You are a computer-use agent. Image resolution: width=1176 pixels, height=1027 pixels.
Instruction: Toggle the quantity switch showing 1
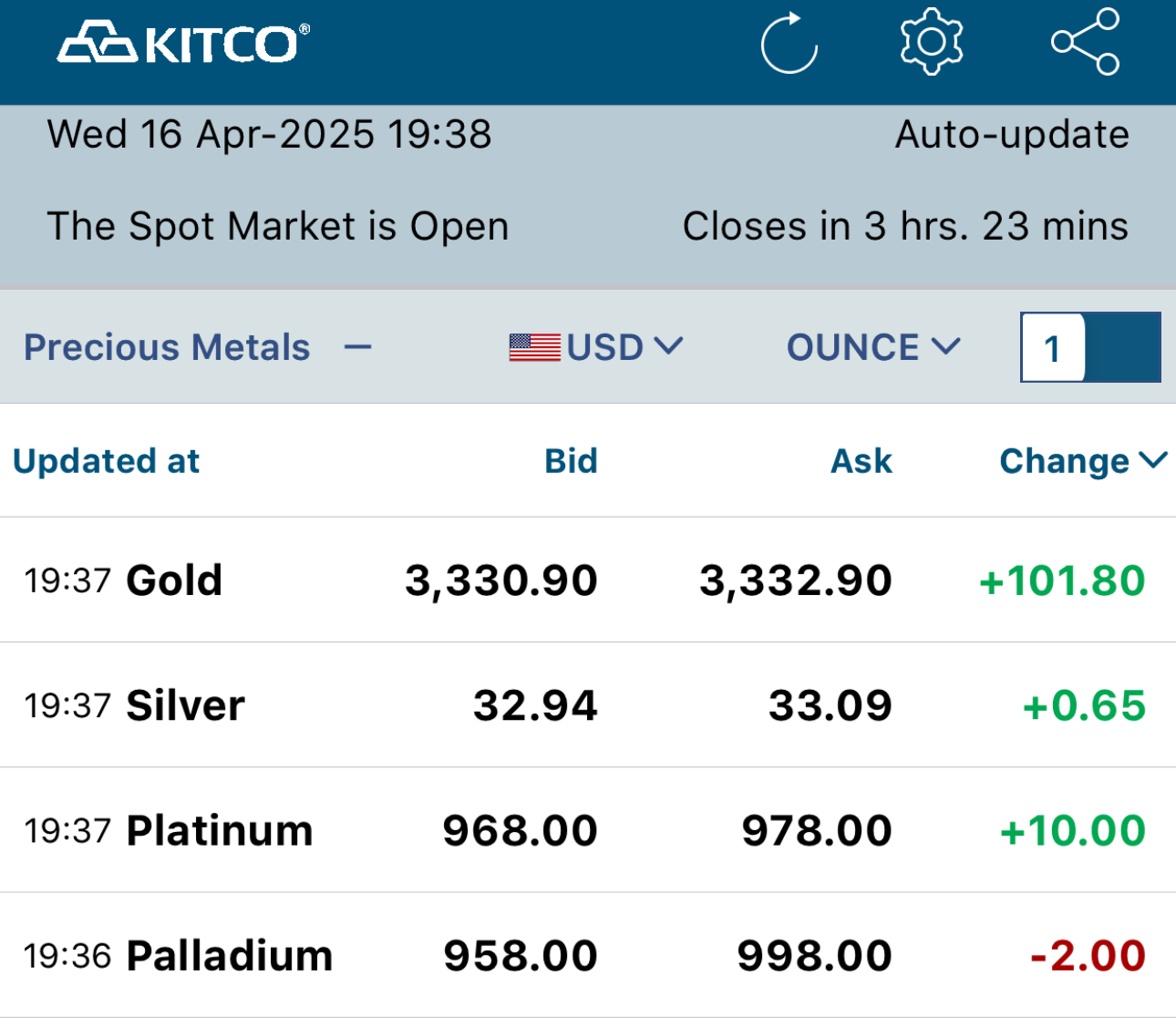click(x=1090, y=347)
